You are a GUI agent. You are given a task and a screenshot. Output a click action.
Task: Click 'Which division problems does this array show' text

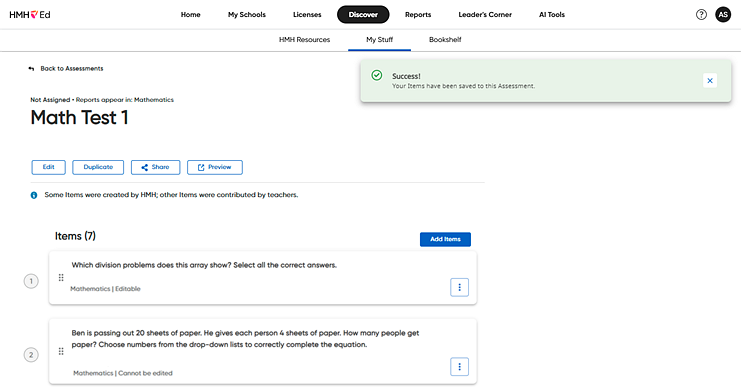[x=204, y=265]
